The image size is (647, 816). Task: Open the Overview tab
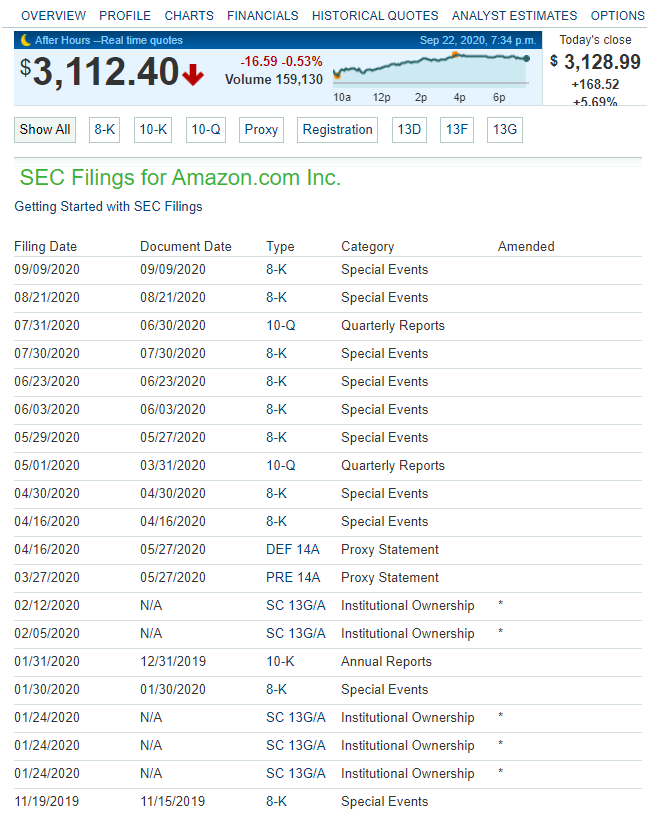coord(53,16)
